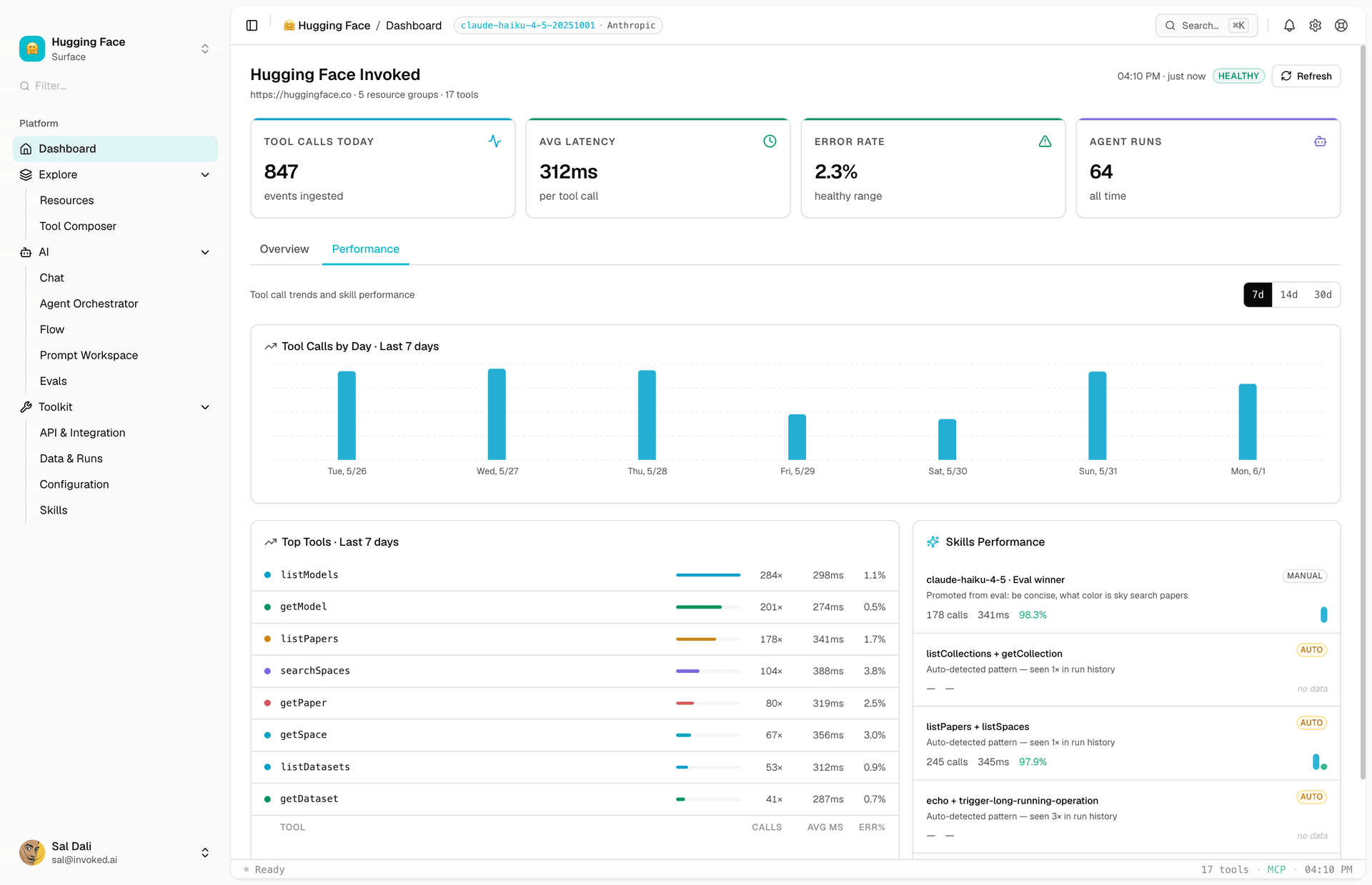The image size is (1372, 885).
Task: Select the 7d time range
Action: pos(1258,295)
